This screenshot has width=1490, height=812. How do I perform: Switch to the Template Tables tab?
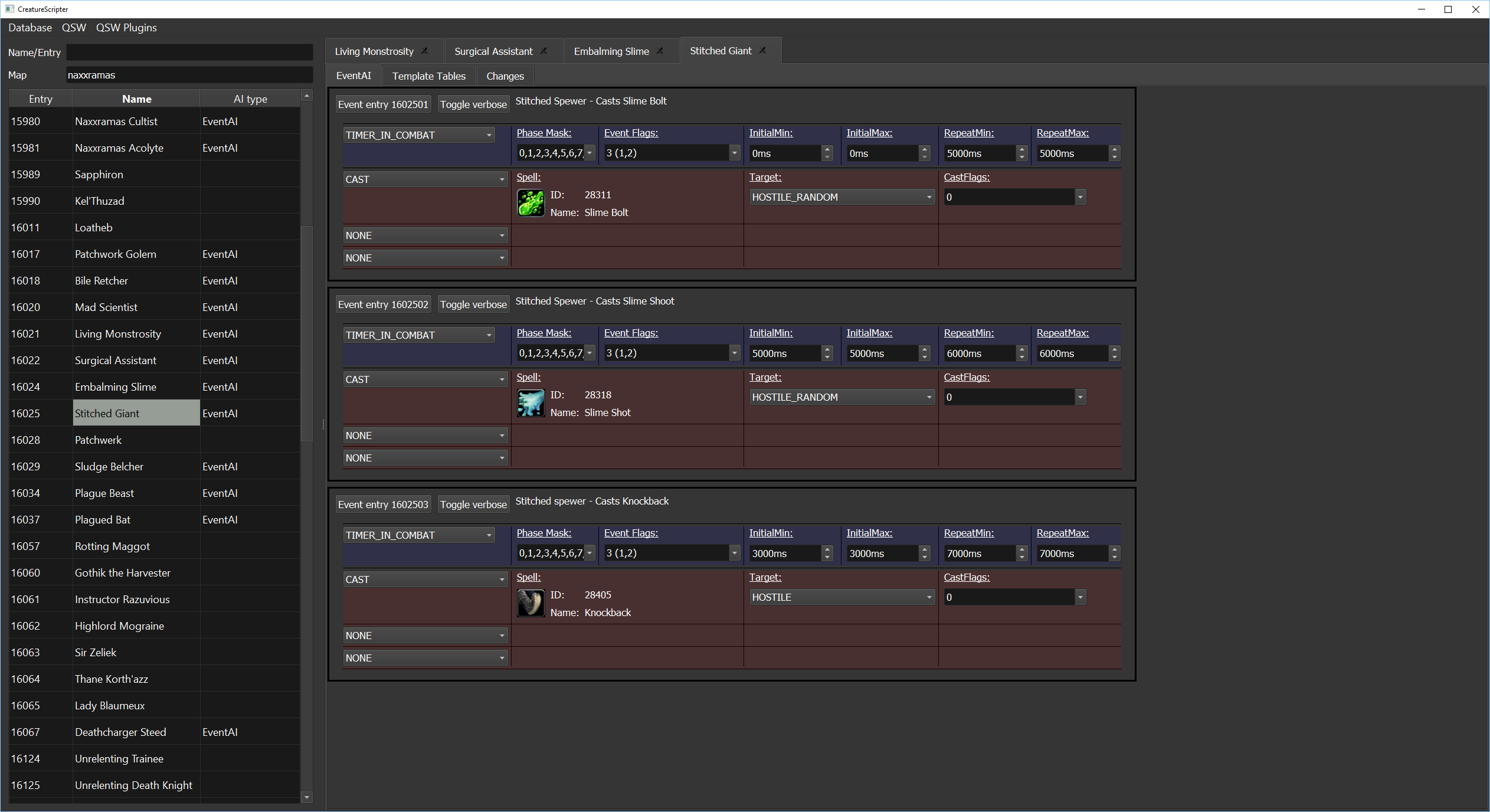point(428,76)
